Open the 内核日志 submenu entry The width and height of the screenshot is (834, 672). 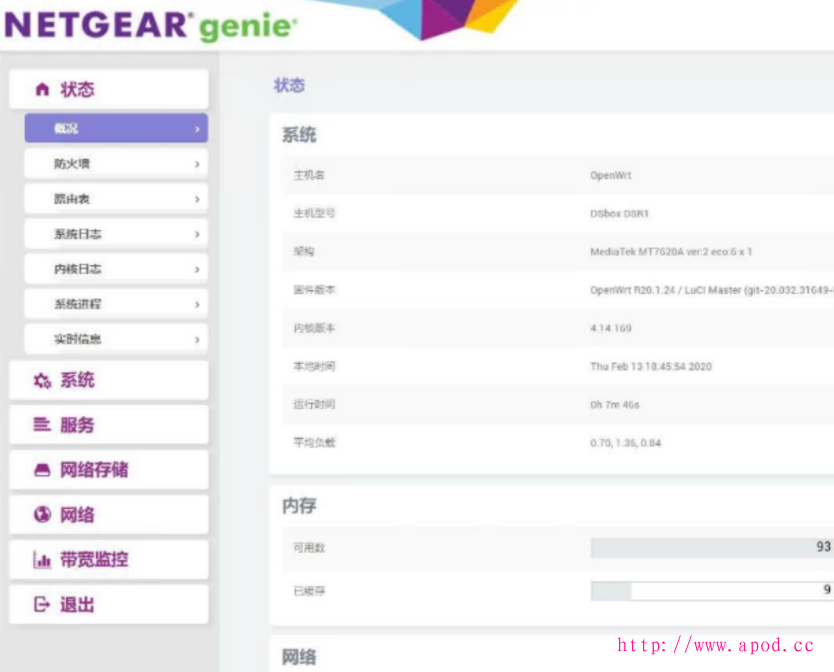[x=116, y=269]
